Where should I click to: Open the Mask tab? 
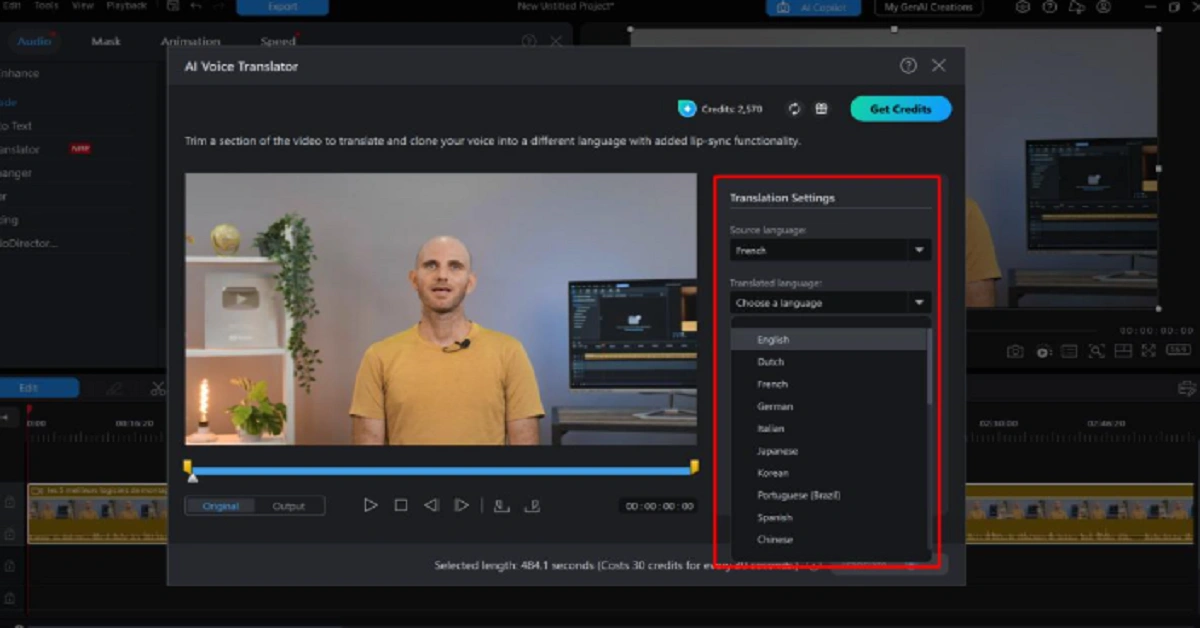point(106,42)
